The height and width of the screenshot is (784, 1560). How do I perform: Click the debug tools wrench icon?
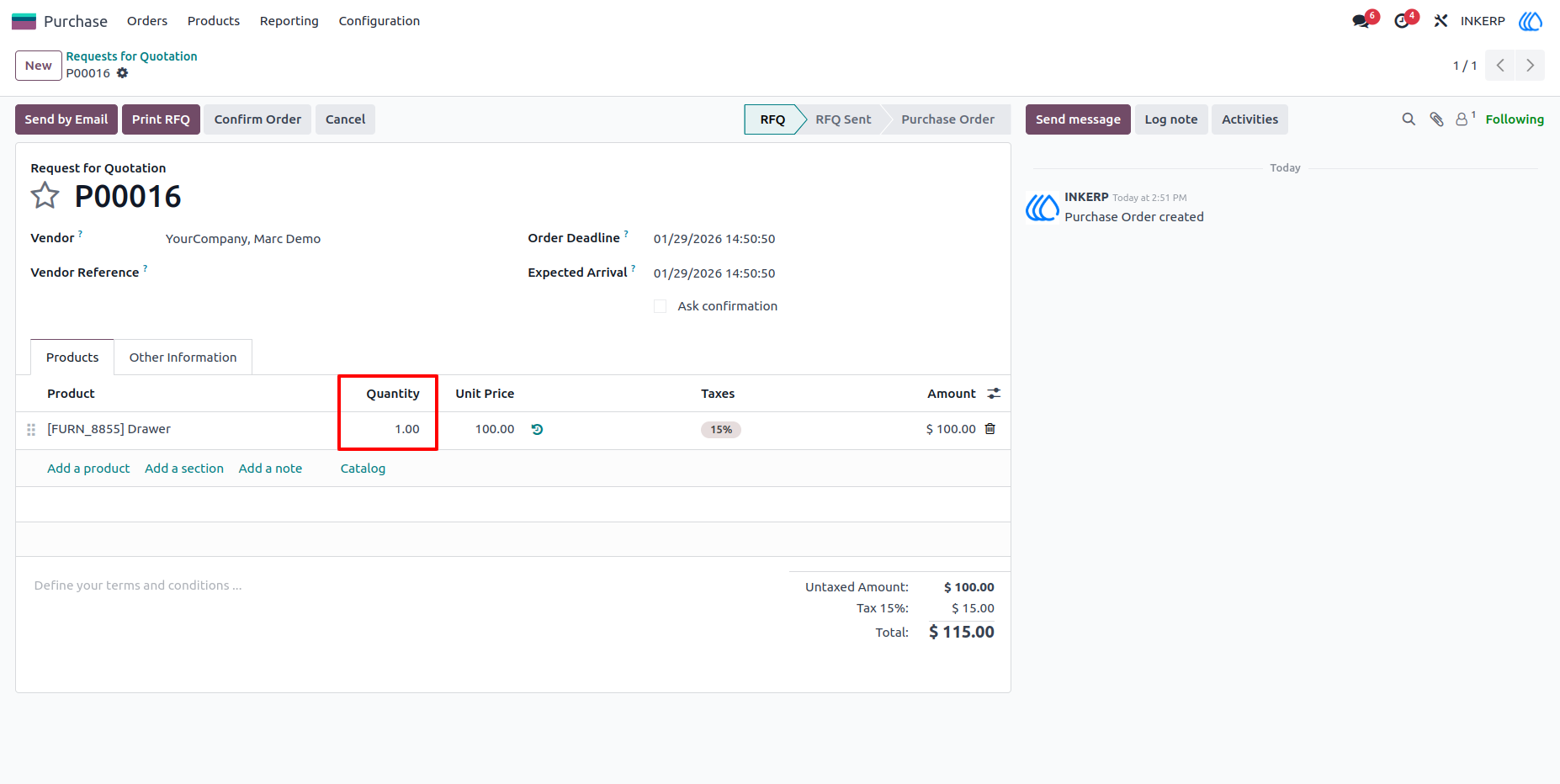pos(1441,21)
